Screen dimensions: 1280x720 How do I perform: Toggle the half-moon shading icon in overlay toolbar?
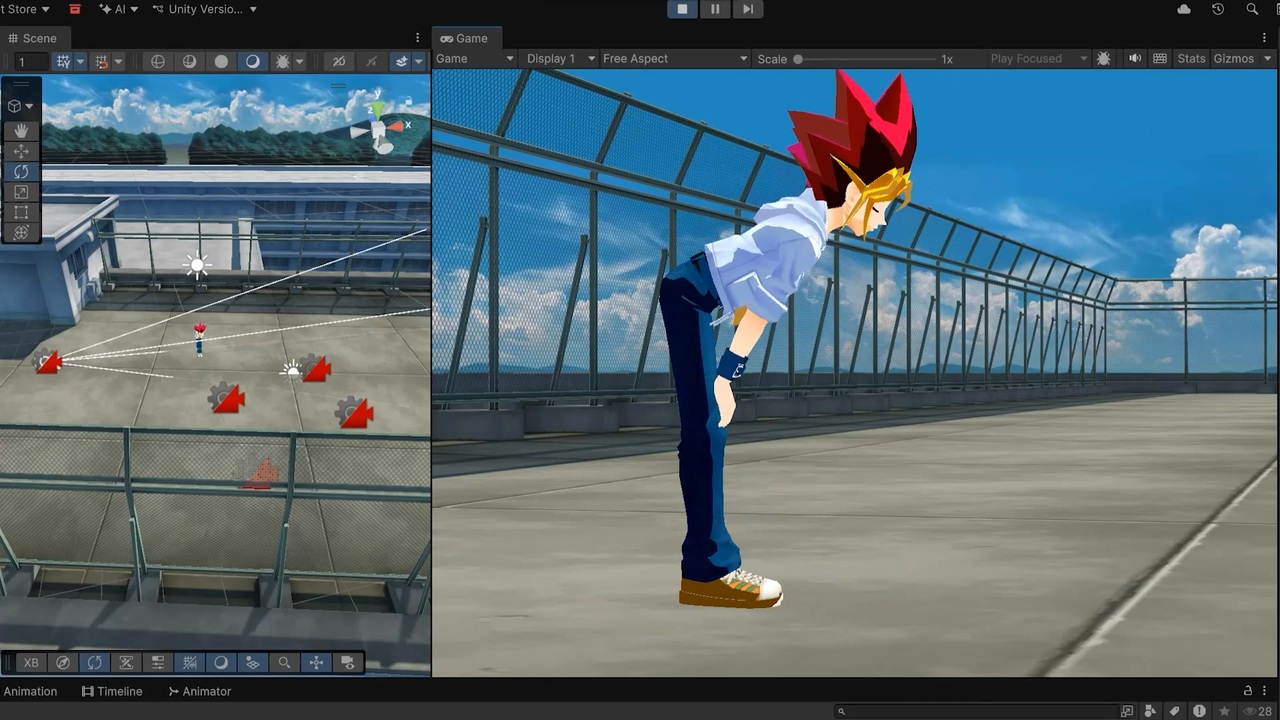point(221,662)
